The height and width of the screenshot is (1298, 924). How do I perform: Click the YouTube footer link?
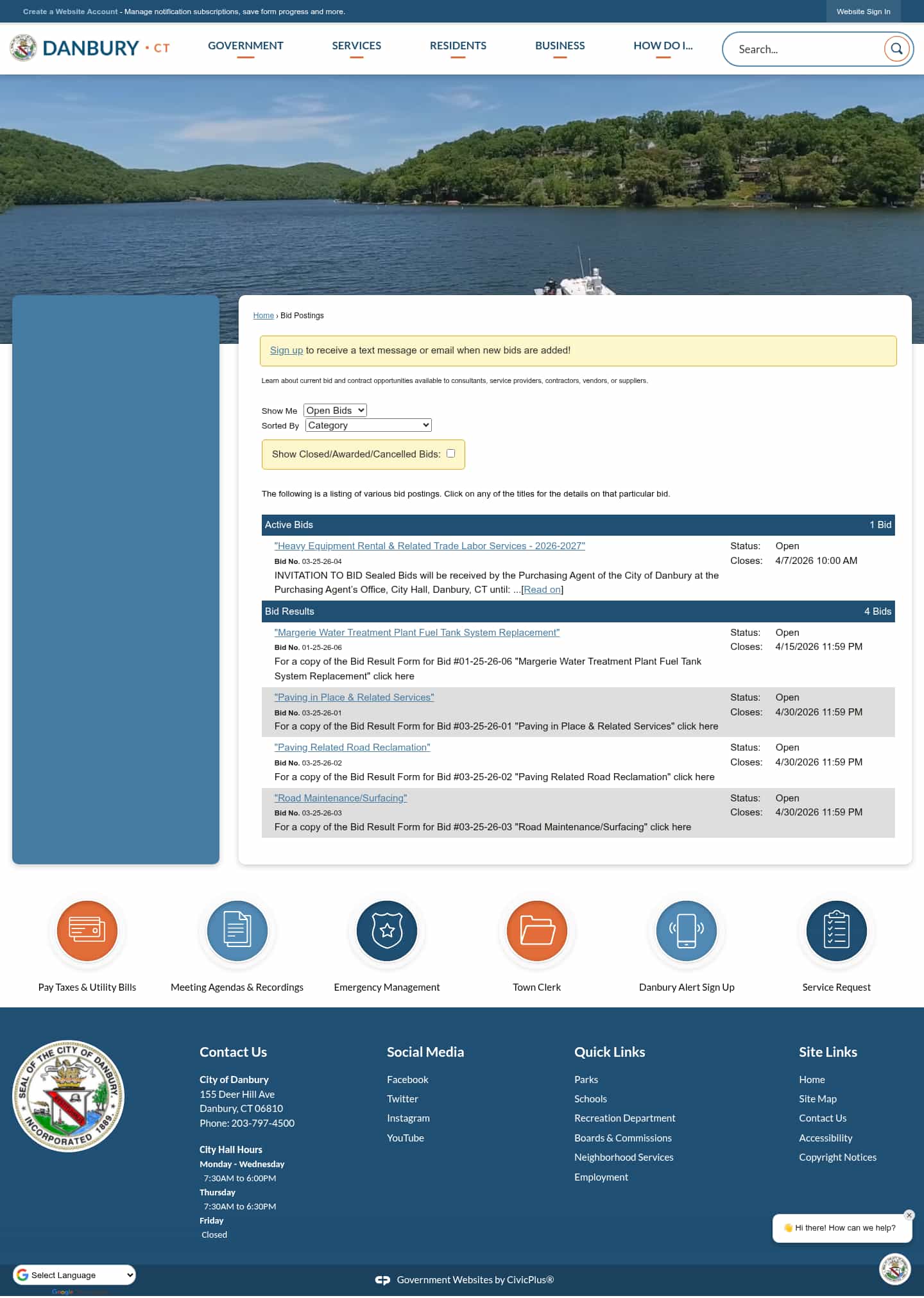[x=406, y=1138]
